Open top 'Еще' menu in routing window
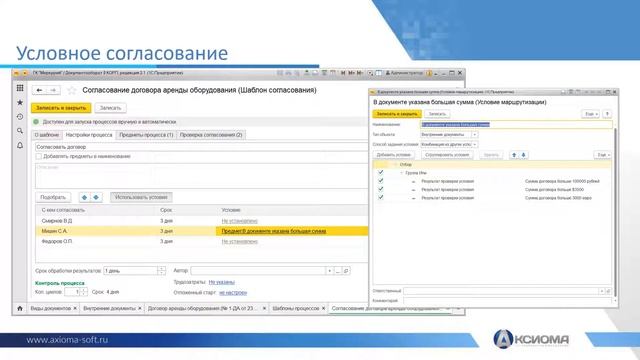Image resolution: width=640 pixels, height=360 pixels. click(x=591, y=114)
